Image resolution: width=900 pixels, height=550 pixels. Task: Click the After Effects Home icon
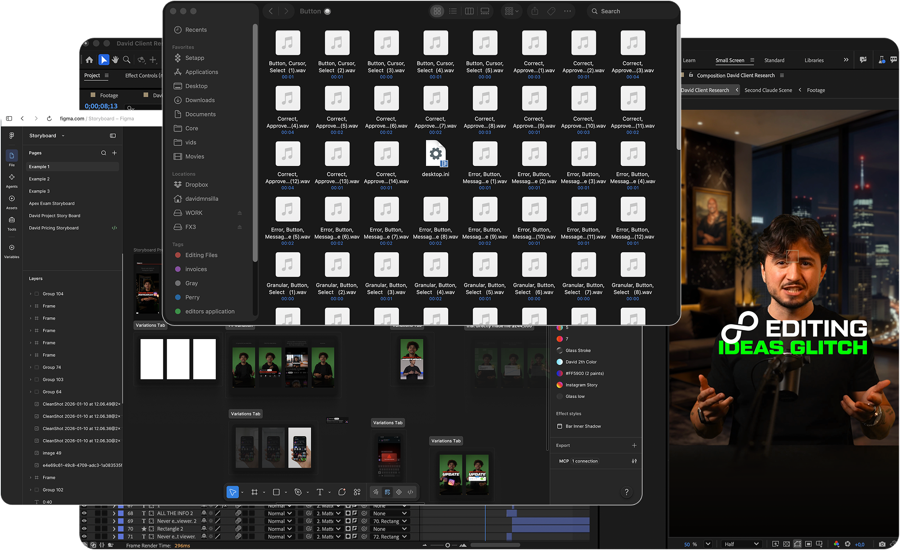[x=89, y=60]
